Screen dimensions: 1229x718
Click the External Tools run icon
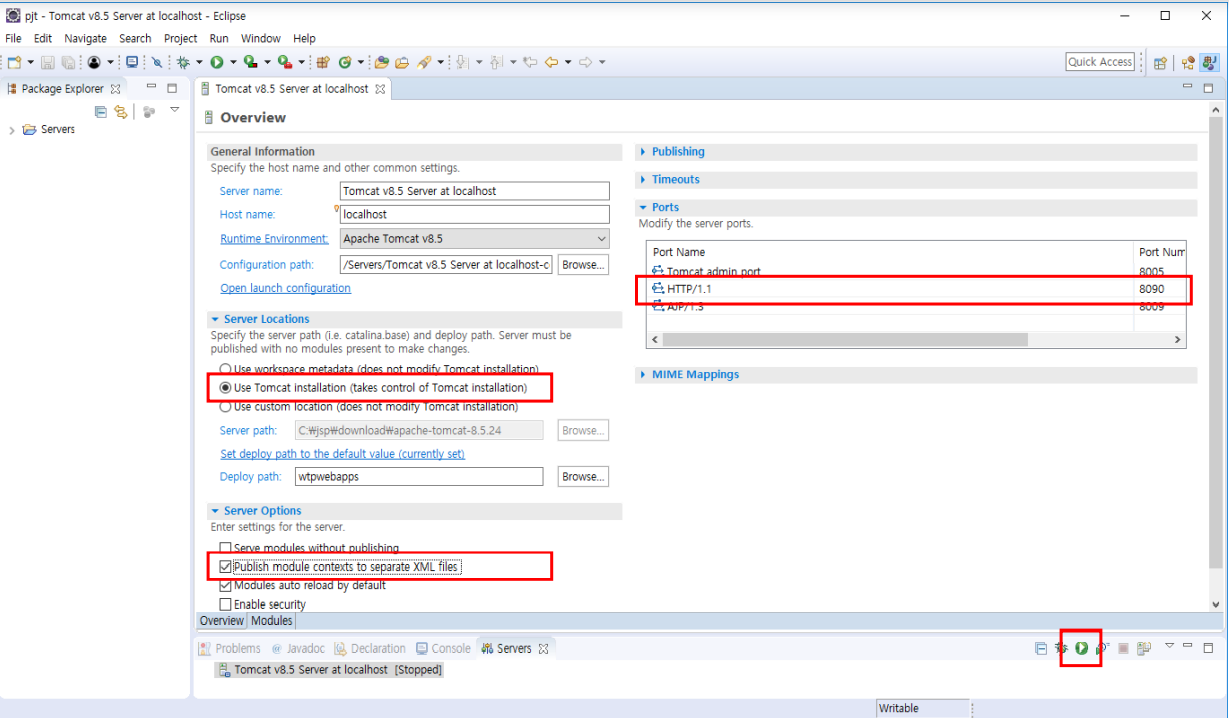tap(284, 62)
